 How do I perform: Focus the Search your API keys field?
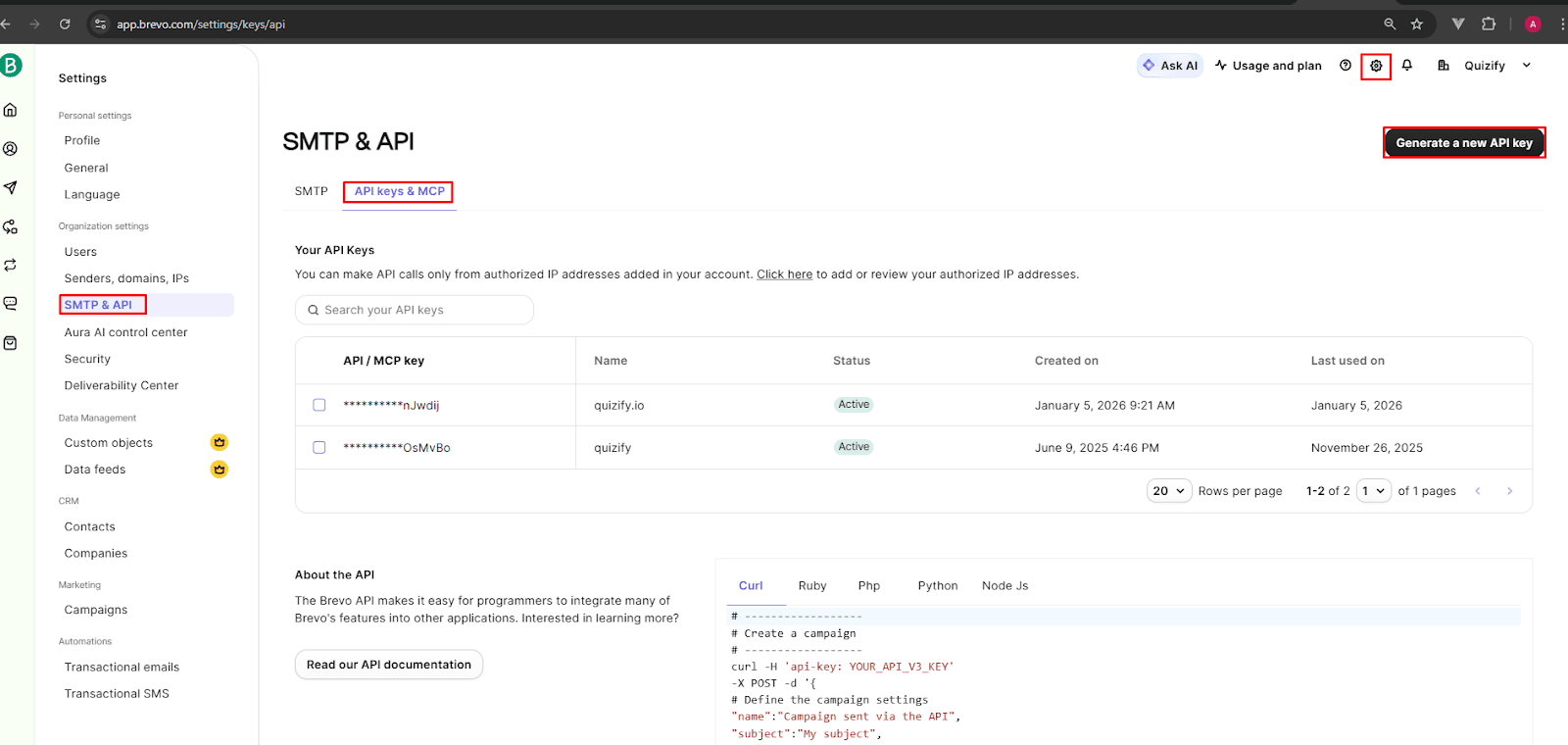point(415,310)
